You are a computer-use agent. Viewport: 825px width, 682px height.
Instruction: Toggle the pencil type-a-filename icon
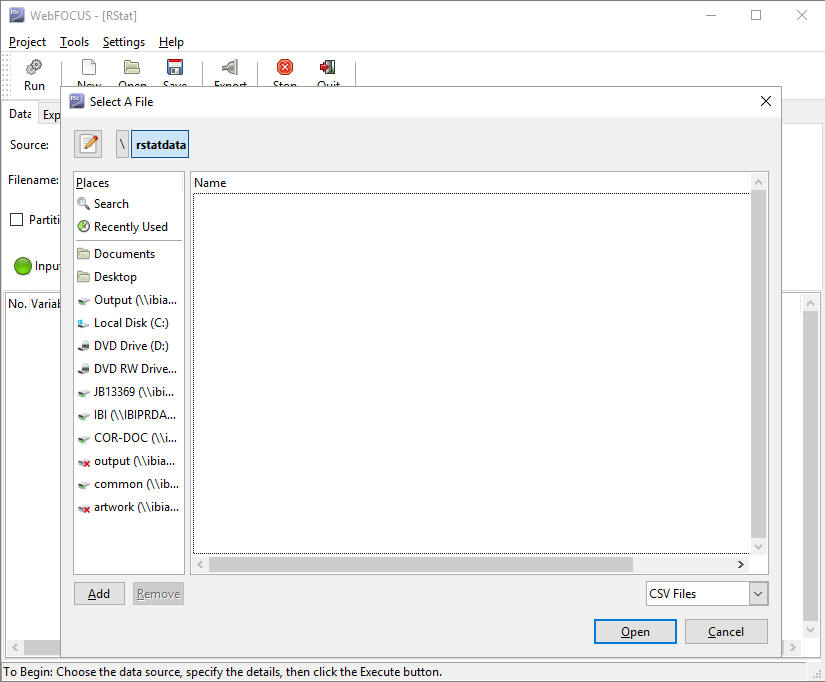[x=88, y=144]
